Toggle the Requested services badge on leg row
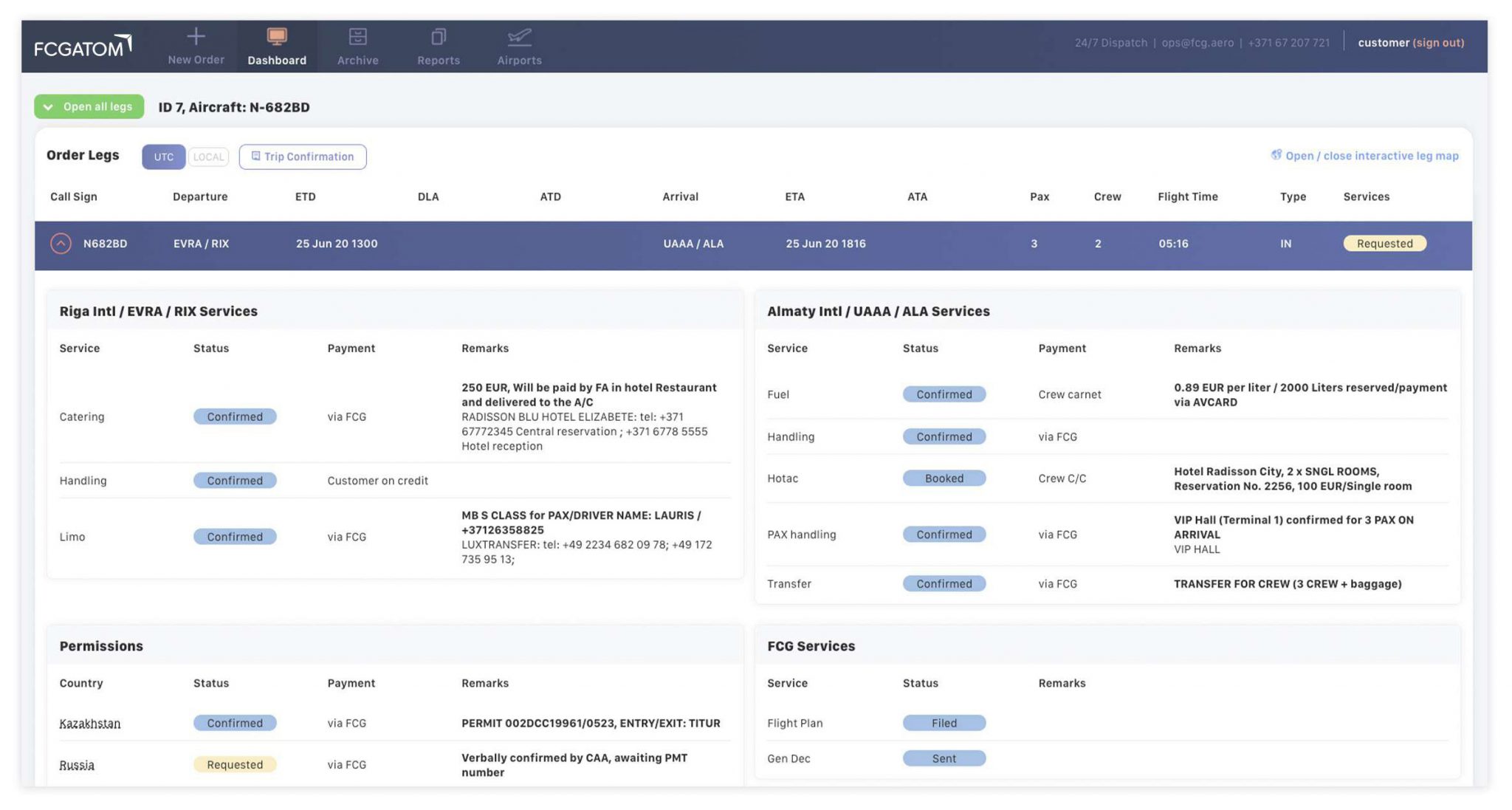The height and width of the screenshot is (810, 1512). (1384, 243)
